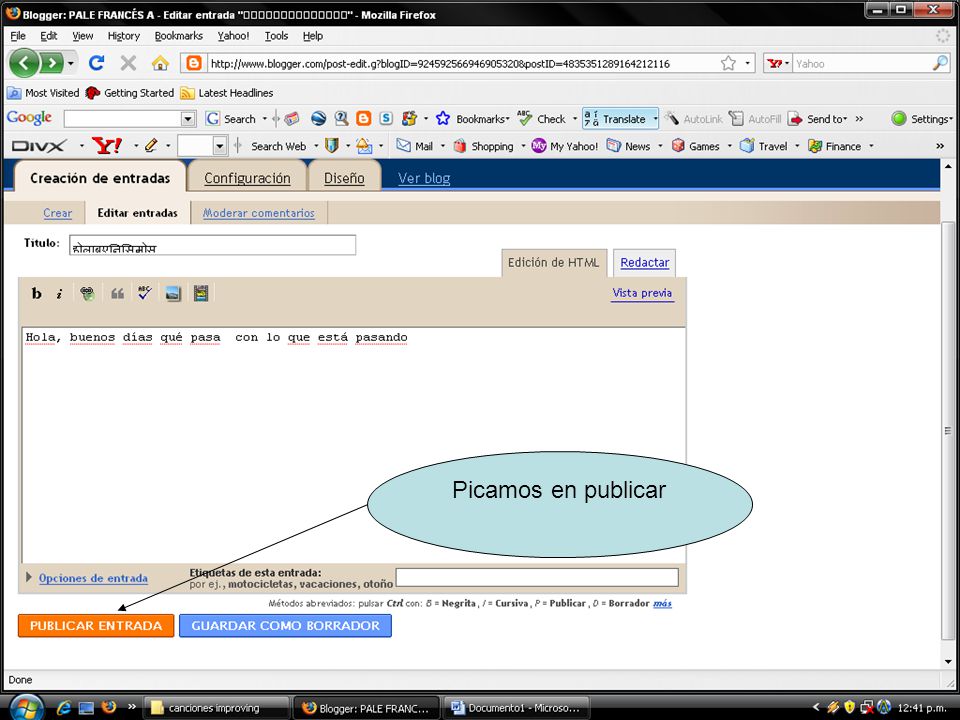The width and height of the screenshot is (960, 720).
Task: Add an image using the picture icon
Action: pos(173,294)
